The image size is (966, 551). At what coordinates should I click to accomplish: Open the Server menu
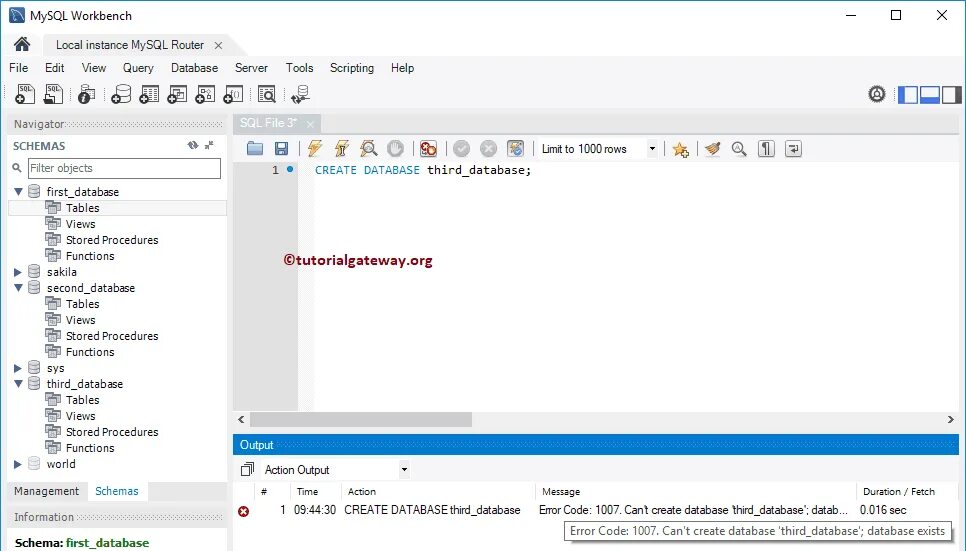(251, 68)
